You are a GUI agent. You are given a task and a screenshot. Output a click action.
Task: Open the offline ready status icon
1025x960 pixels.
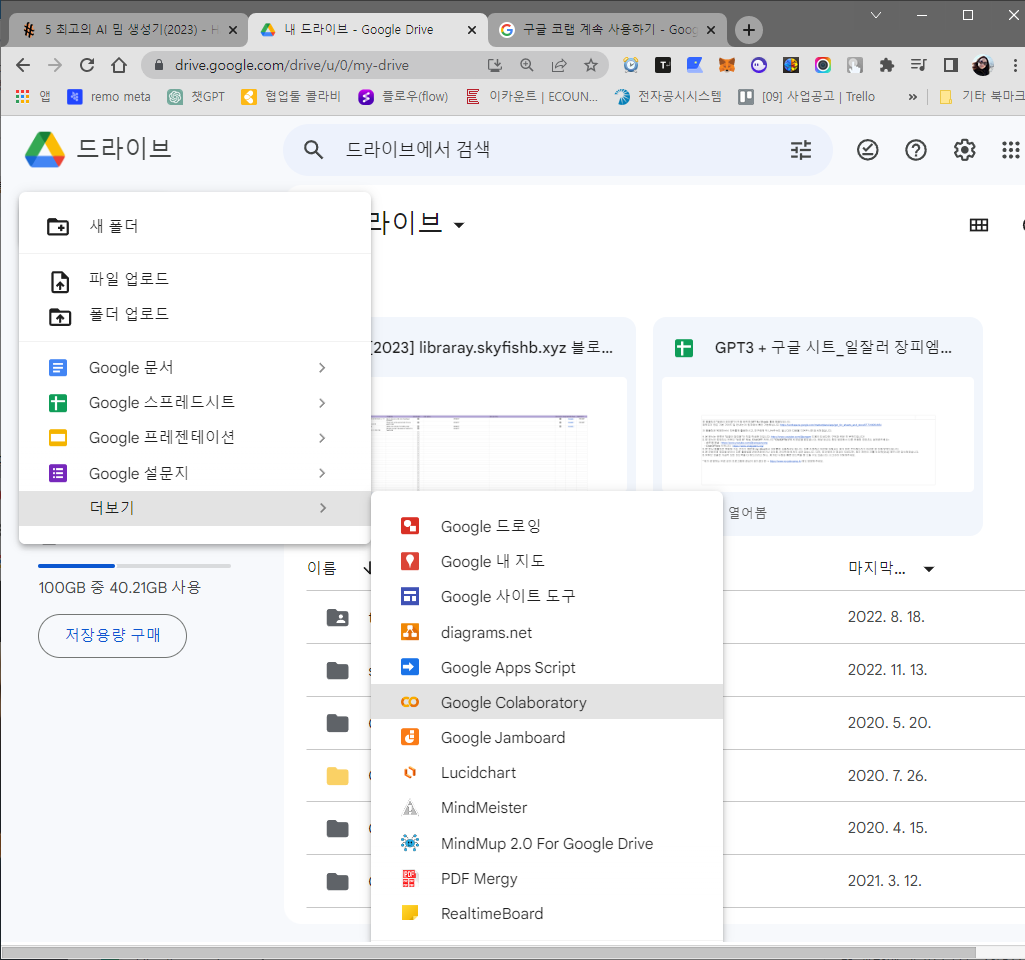[867, 150]
